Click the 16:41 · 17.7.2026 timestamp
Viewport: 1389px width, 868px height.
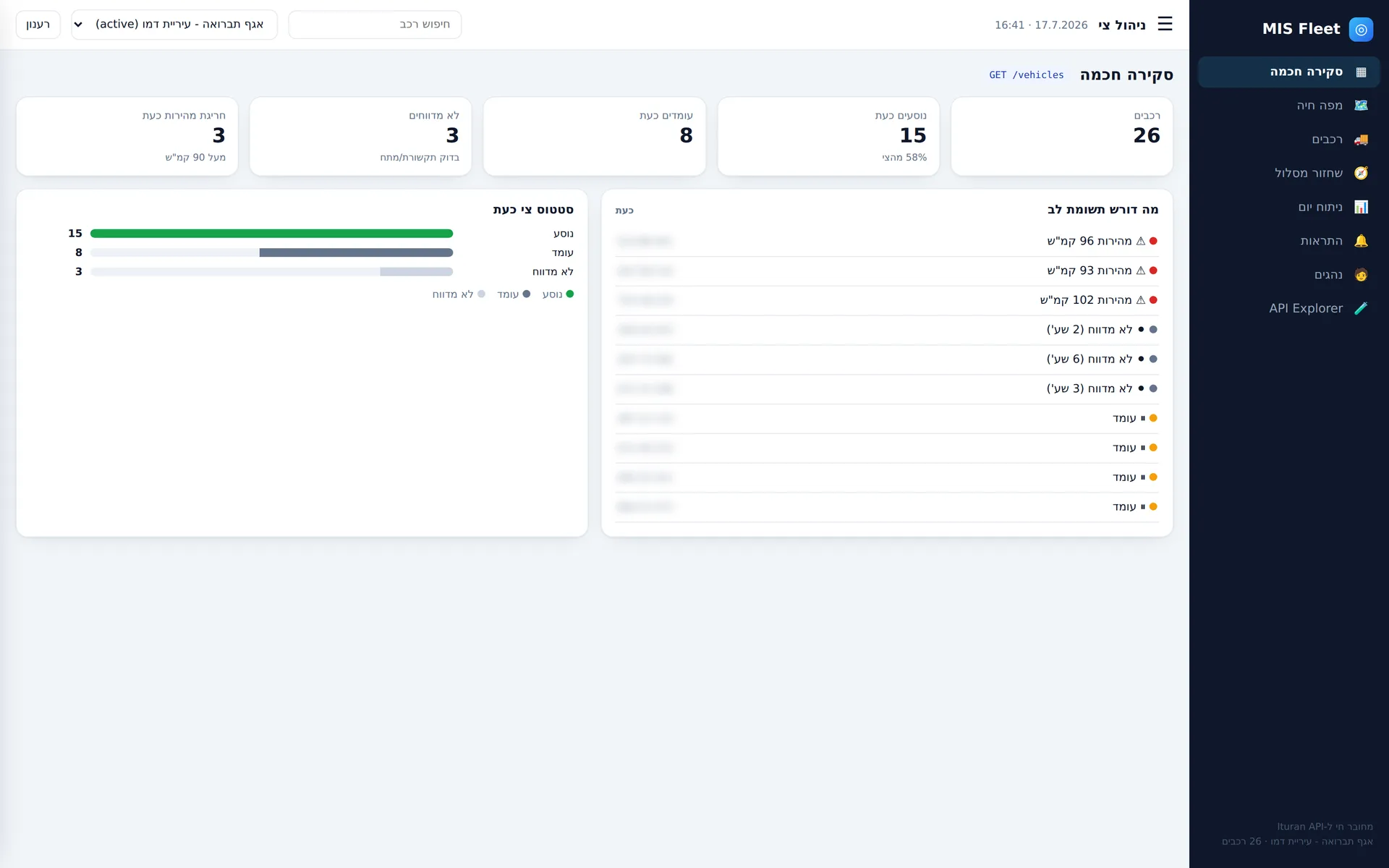(x=1041, y=25)
